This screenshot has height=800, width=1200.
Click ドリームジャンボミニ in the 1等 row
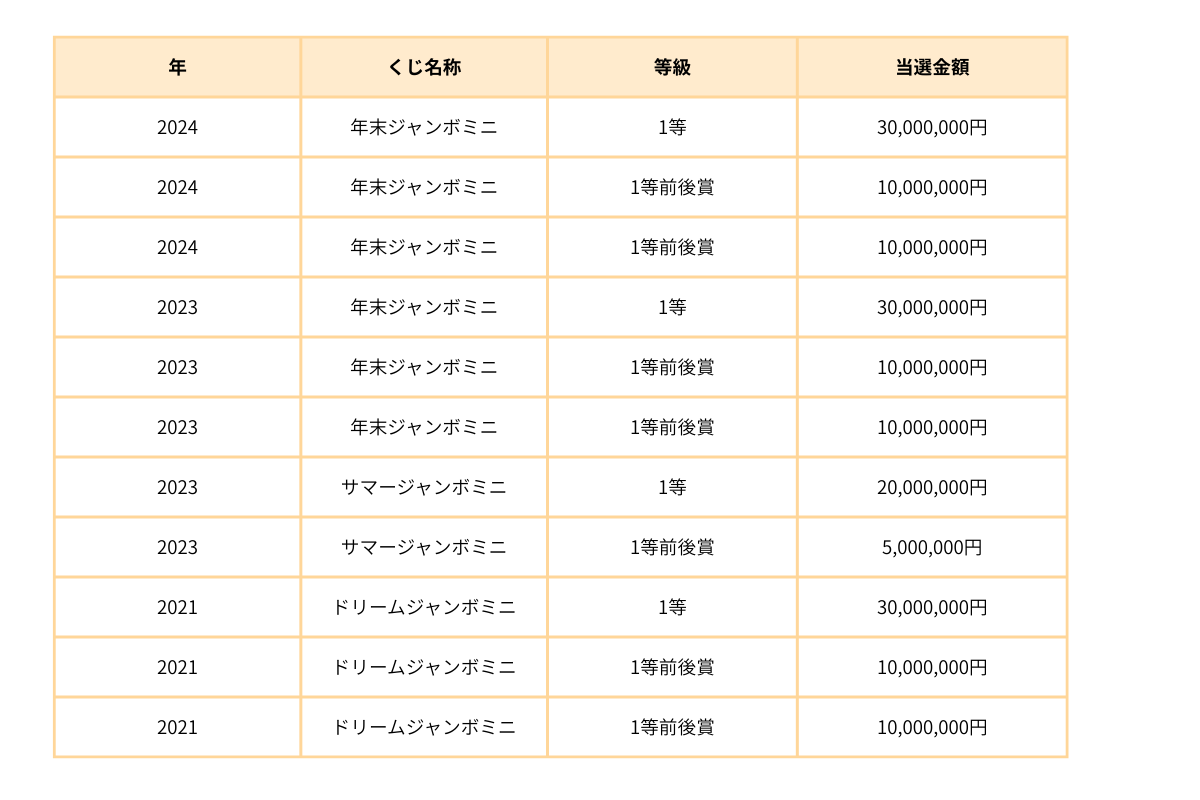[x=424, y=607]
